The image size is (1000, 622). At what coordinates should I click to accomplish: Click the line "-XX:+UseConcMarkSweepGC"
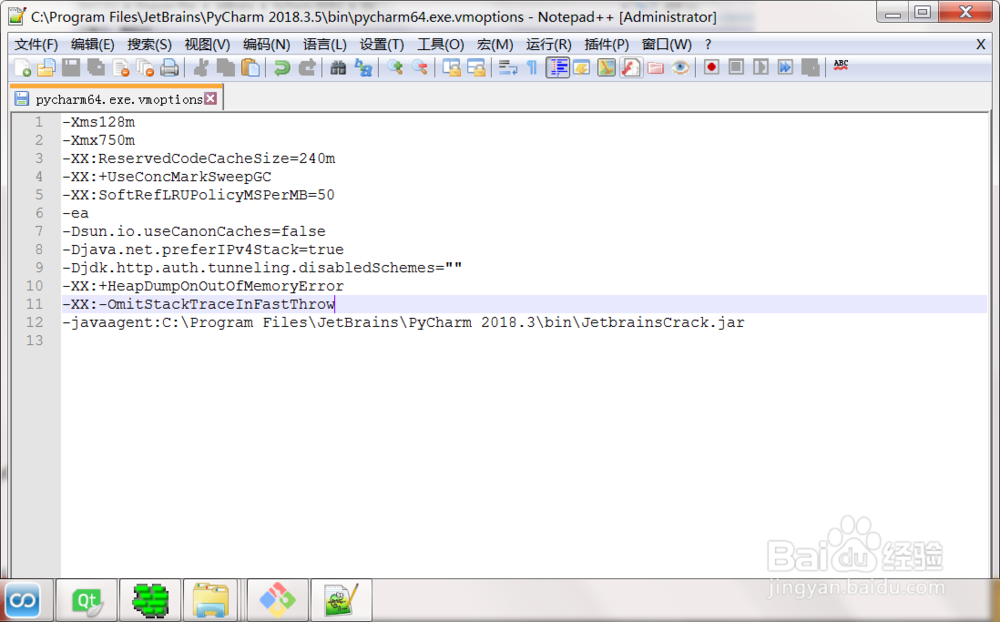click(166, 176)
